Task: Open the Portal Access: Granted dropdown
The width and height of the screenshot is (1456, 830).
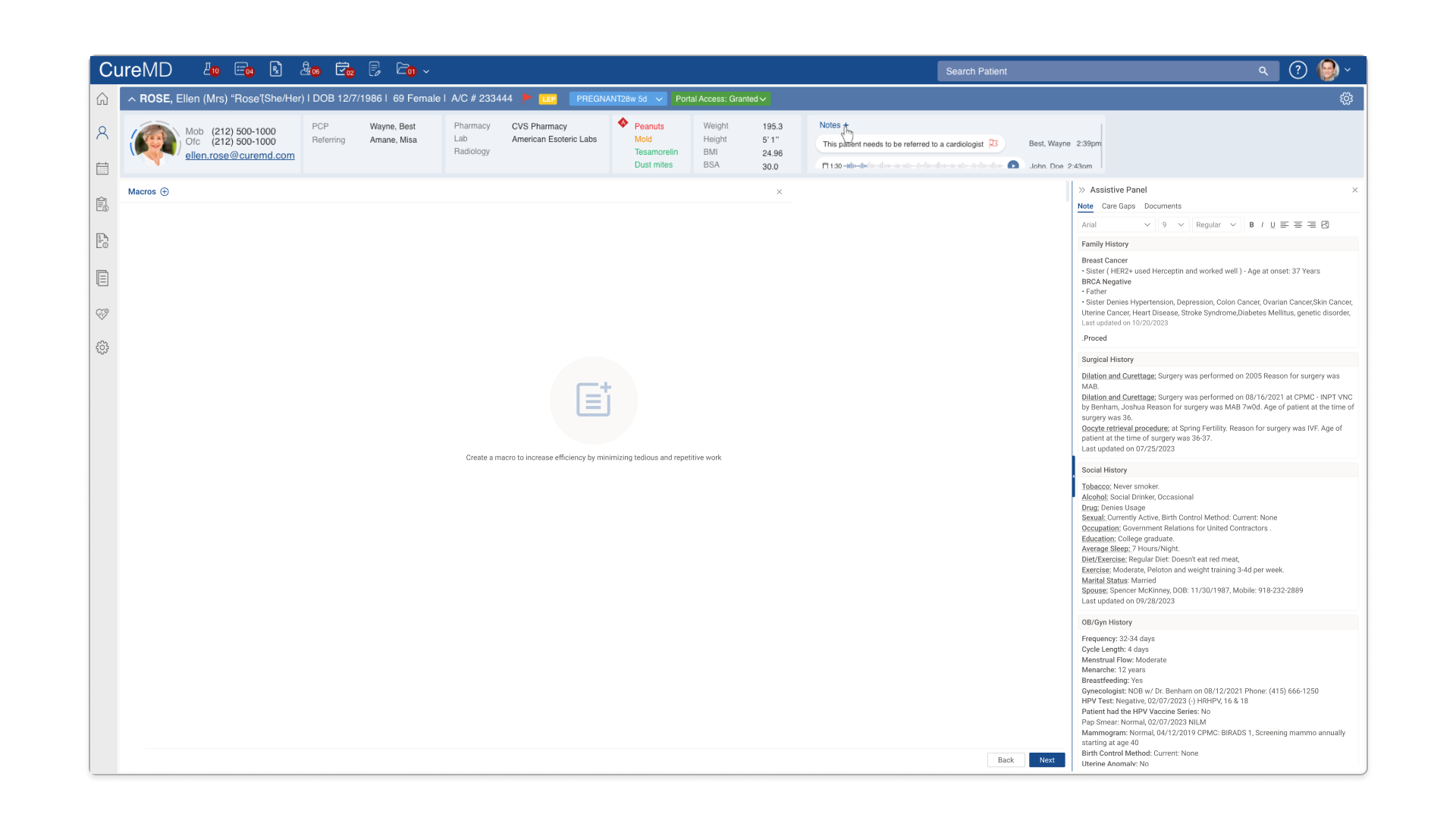Action: (x=720, y=99)
